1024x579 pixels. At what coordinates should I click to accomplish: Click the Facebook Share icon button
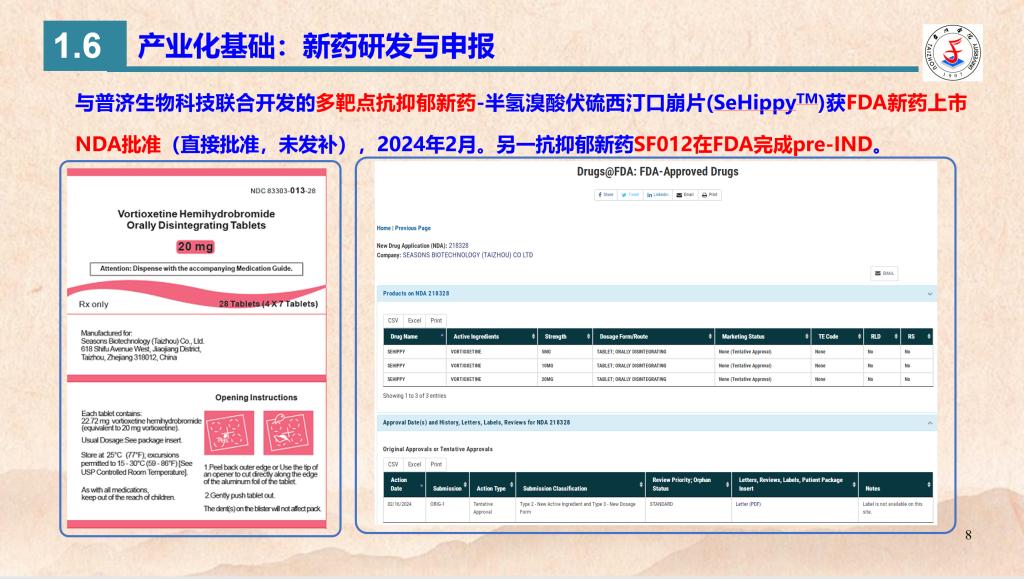[605, 195]
